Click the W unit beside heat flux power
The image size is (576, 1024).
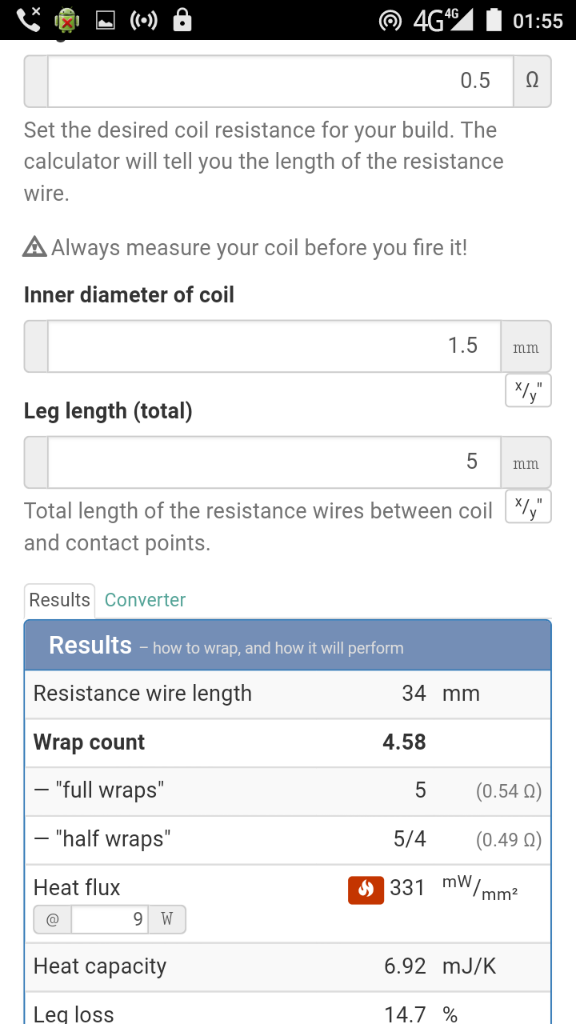(167, 920)
